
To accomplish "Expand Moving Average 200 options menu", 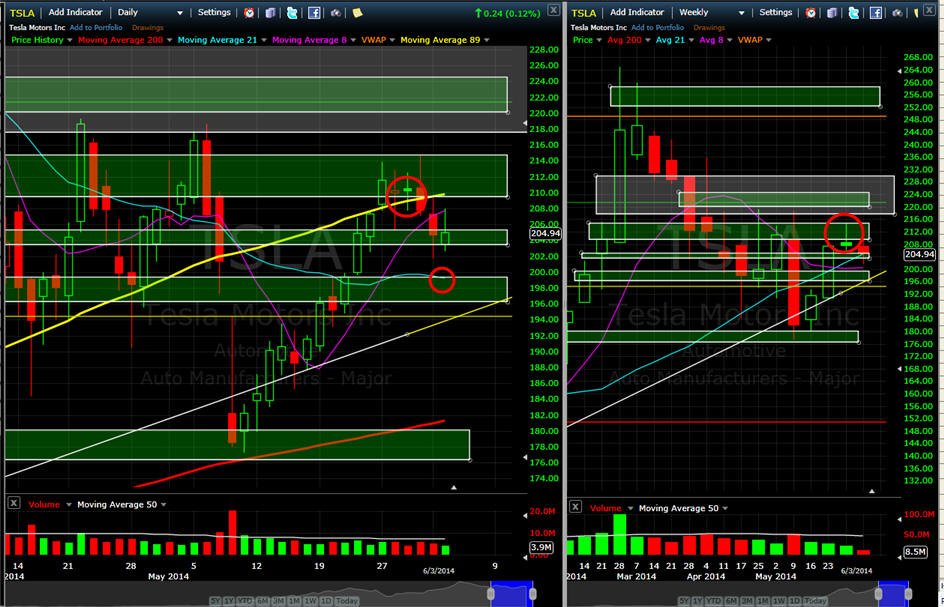I will coord(170,40).
